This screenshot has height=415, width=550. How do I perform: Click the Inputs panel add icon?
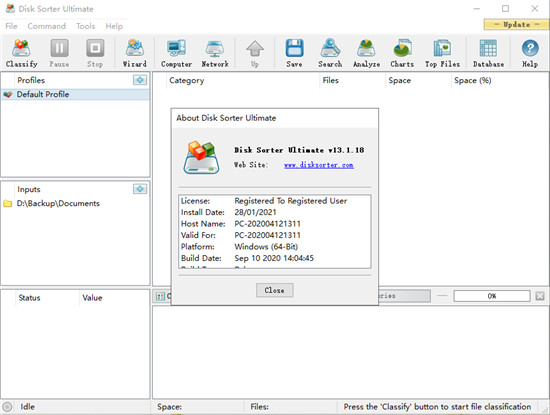(140, 189)
